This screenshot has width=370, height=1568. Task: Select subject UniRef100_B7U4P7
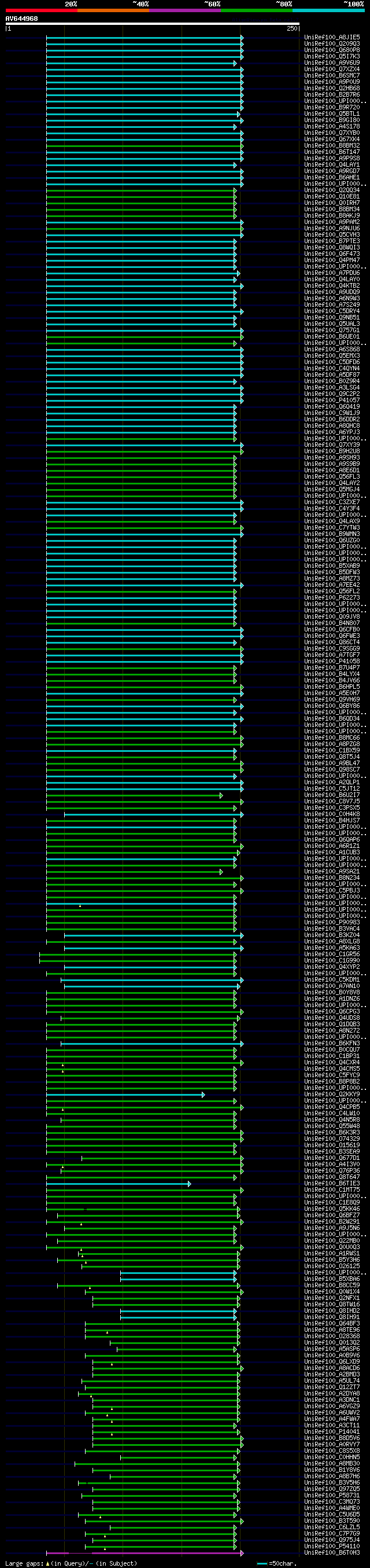[x=332, y=669]
